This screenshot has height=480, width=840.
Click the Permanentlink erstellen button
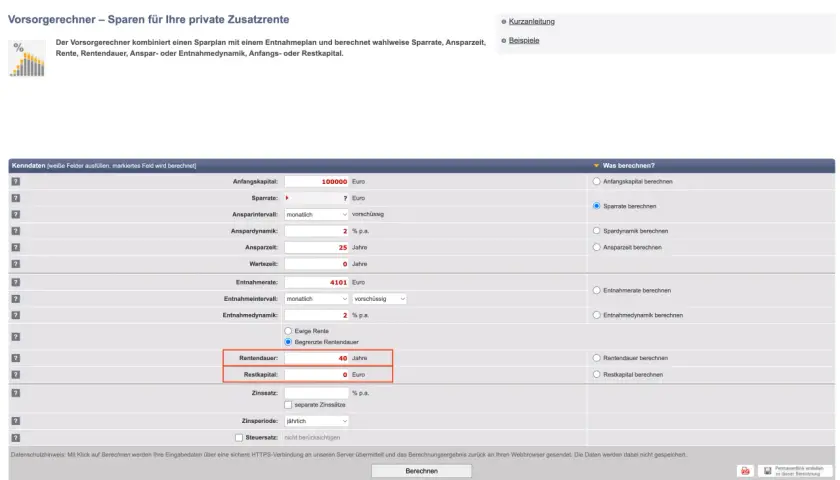click(x=795, y=471)
